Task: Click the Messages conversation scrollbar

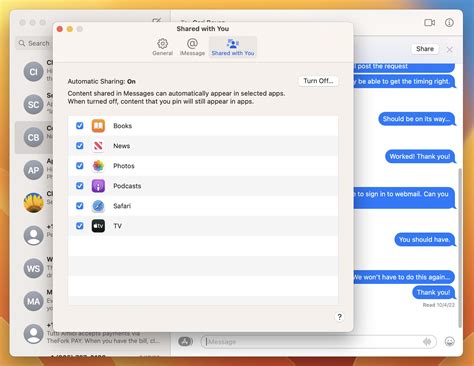Action: [x=460, y=248]
